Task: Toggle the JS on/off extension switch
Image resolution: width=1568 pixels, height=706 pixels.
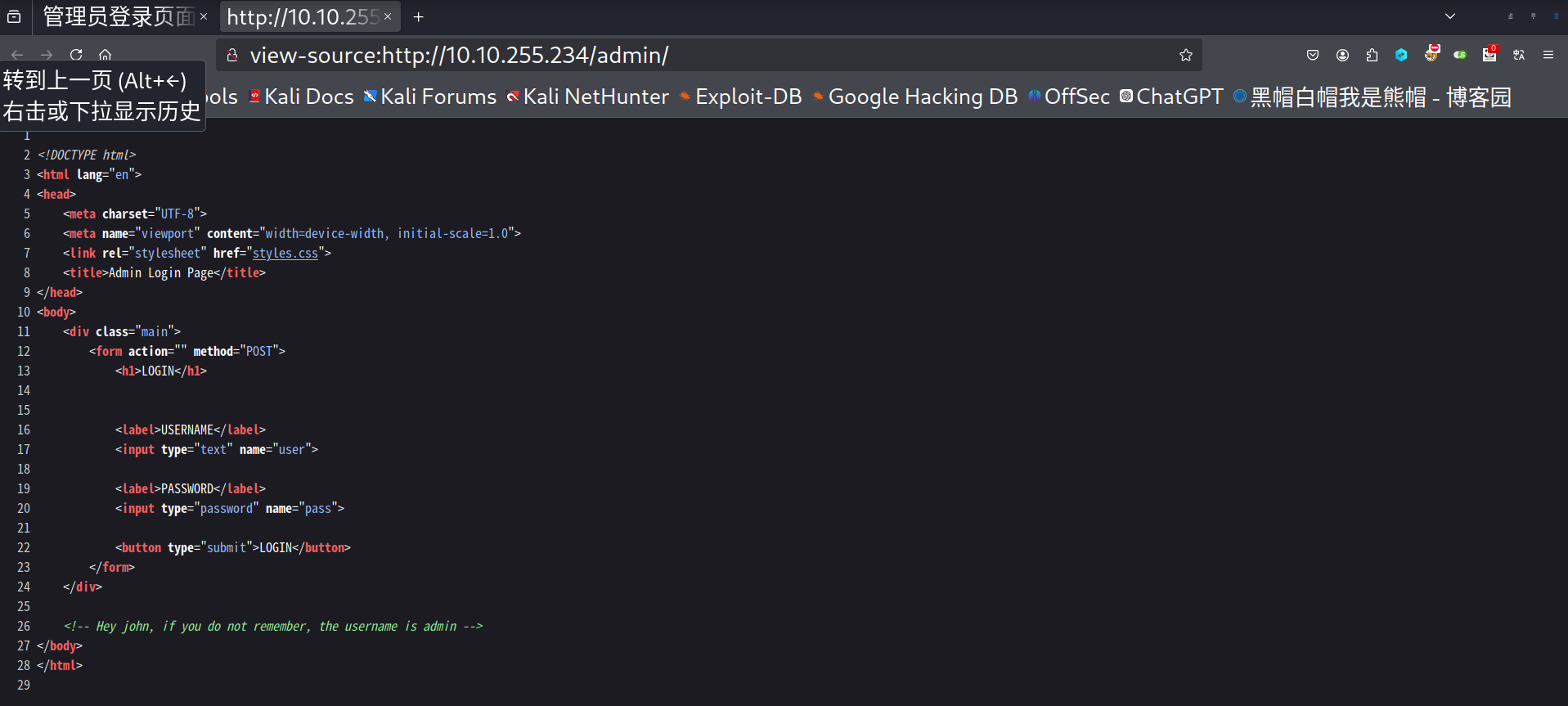Action: pos(1460,55)
